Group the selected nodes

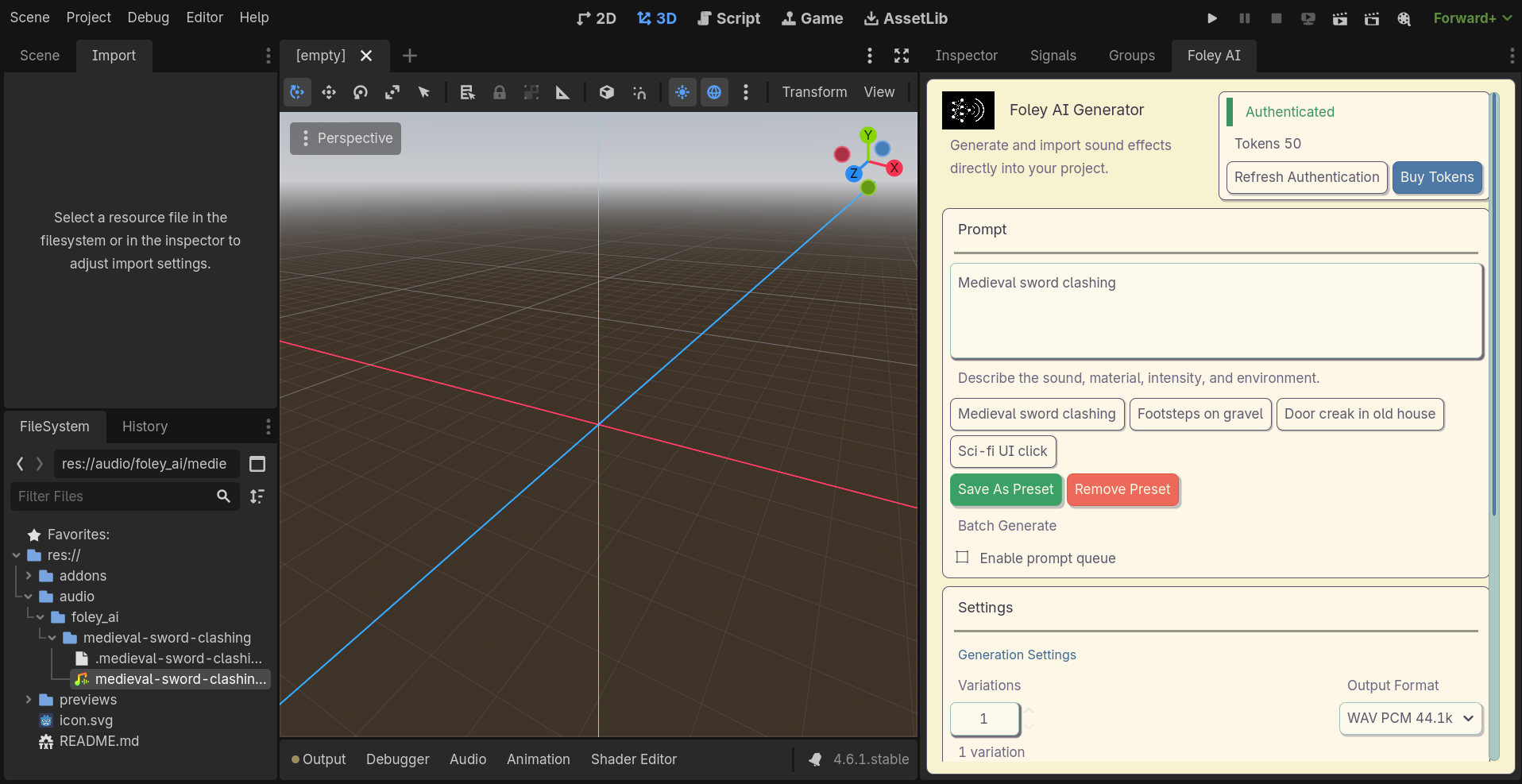coord(531,92)
